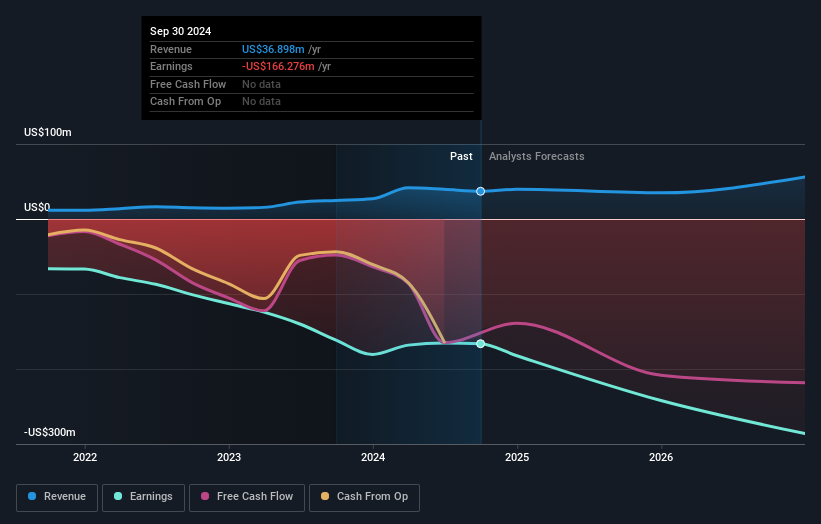The height and width of the screenshot is (524, 821).
Task: Click the -US$300m y-axis label
Action: [x=50, y=432]
